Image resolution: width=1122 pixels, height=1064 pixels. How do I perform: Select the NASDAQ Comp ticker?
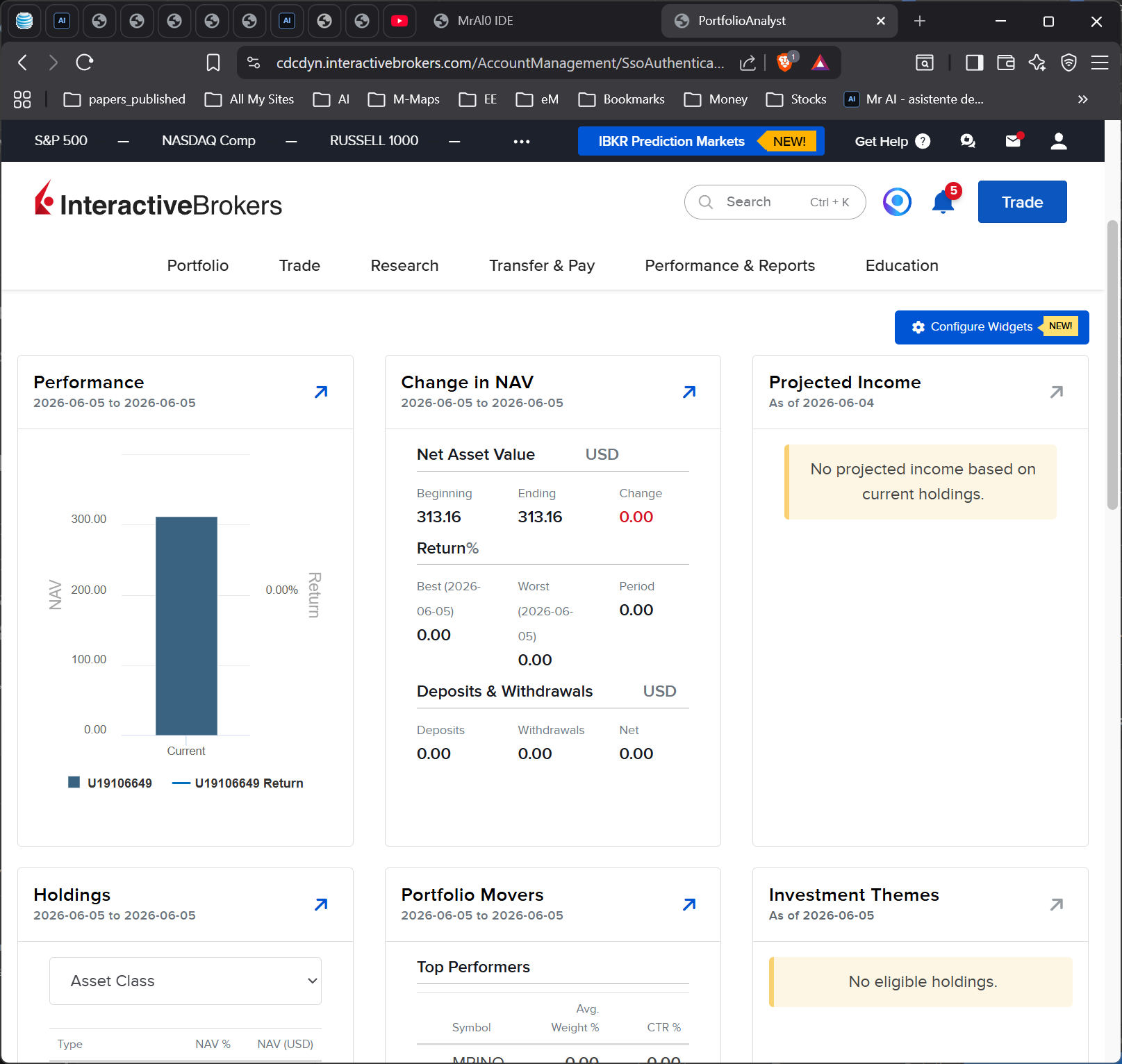click(x=208, y=140)
